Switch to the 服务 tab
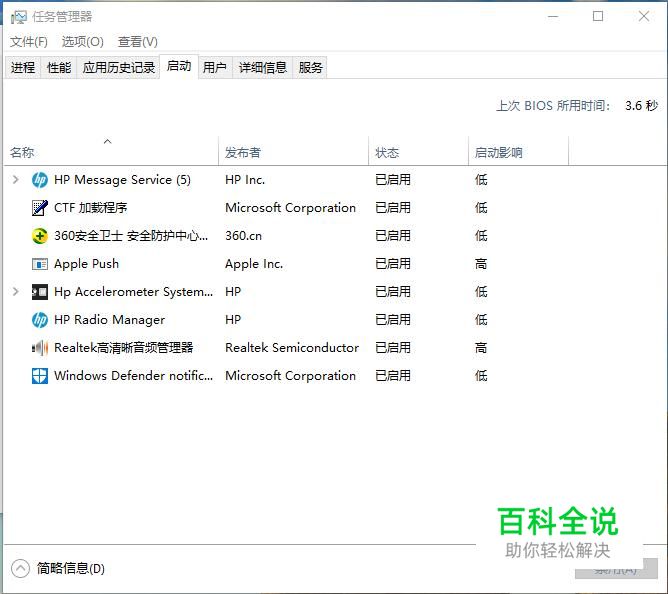 pyautogui.click(x=310, y=67)
